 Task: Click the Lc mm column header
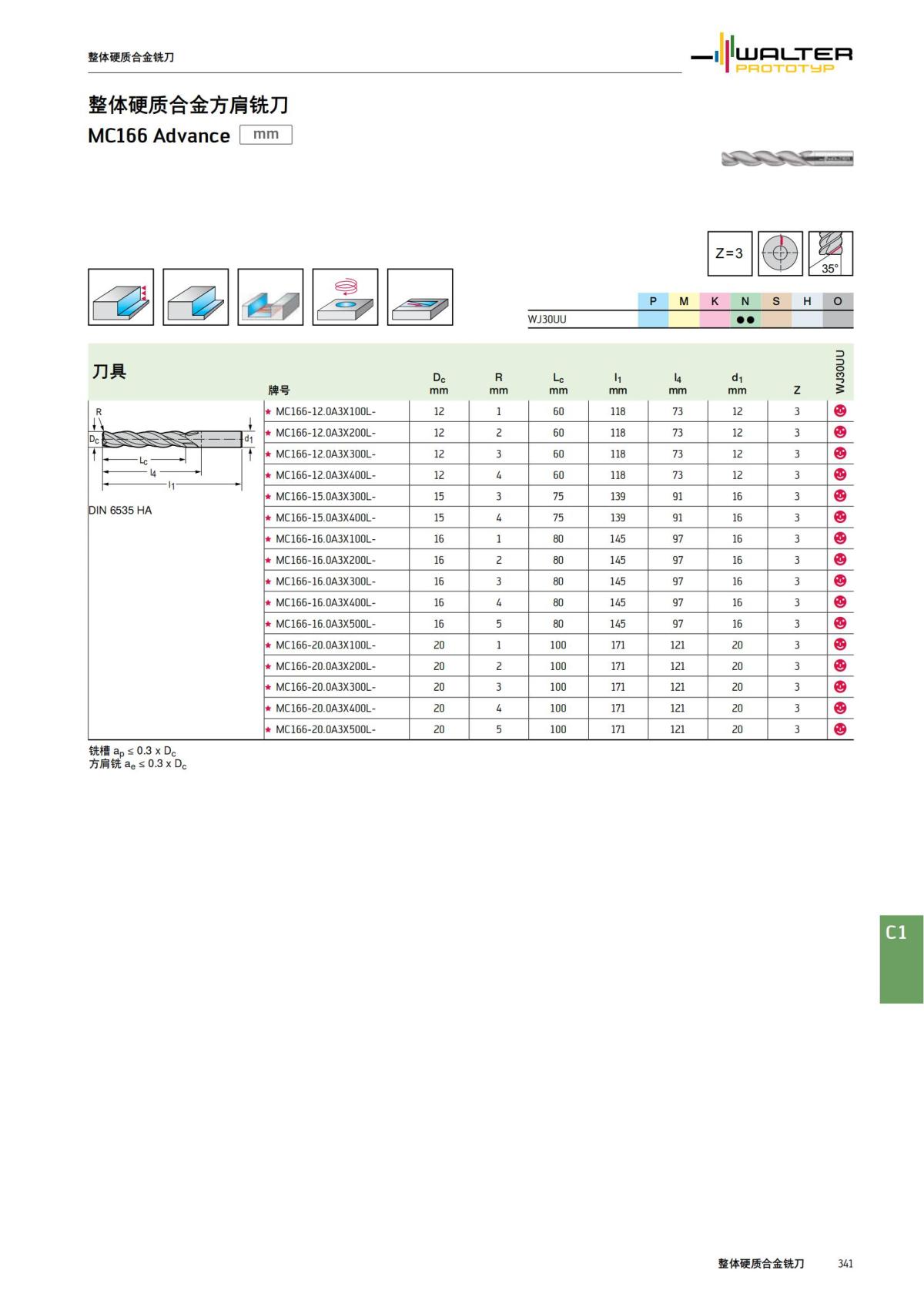point(558,384)
